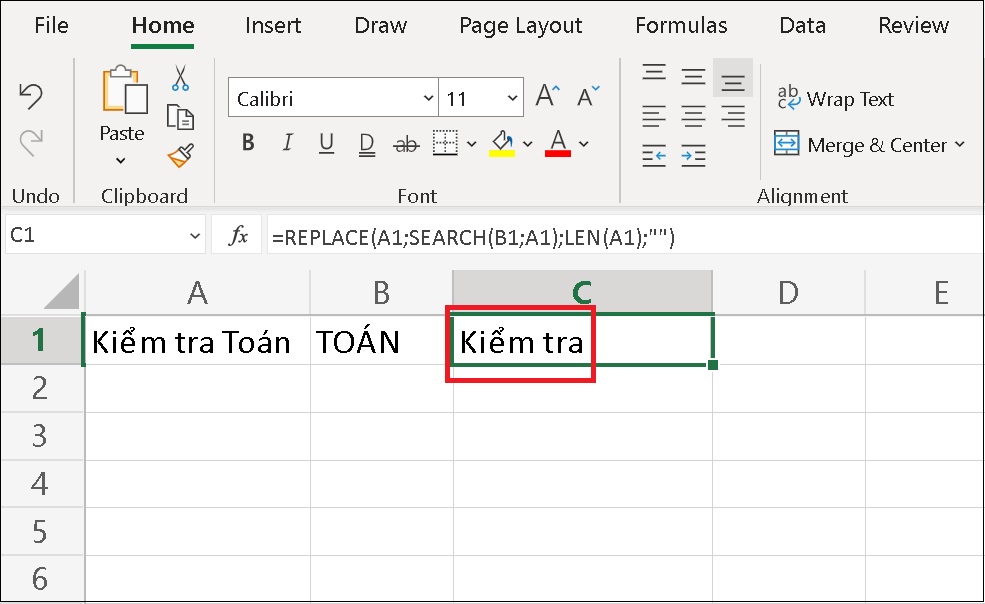Select cell B1 containing TOÁN
This screenshot has width=985, height=604.
click(380, 341)
